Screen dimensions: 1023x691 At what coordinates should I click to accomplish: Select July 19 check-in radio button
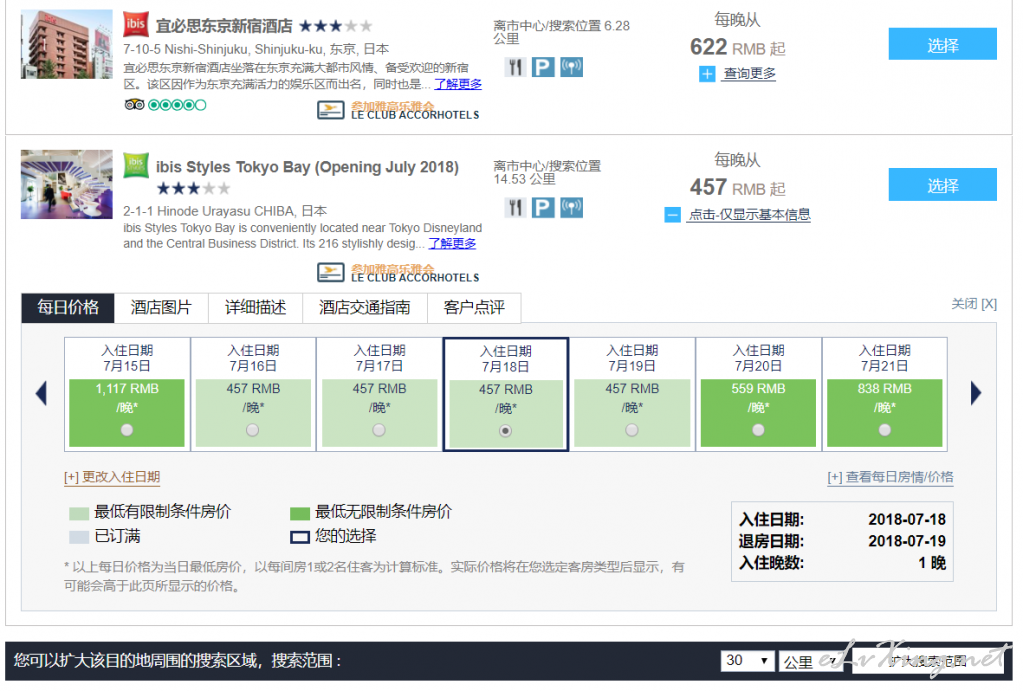pyautogui.click(x=632, y=430)
